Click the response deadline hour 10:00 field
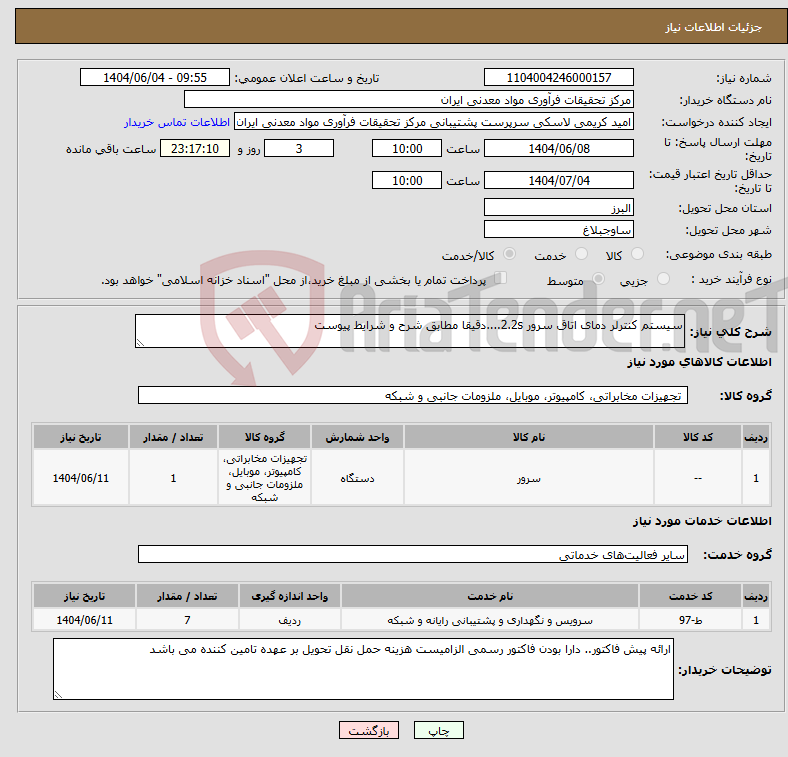This screenshot has height=757, width=788. click(407, 148)
